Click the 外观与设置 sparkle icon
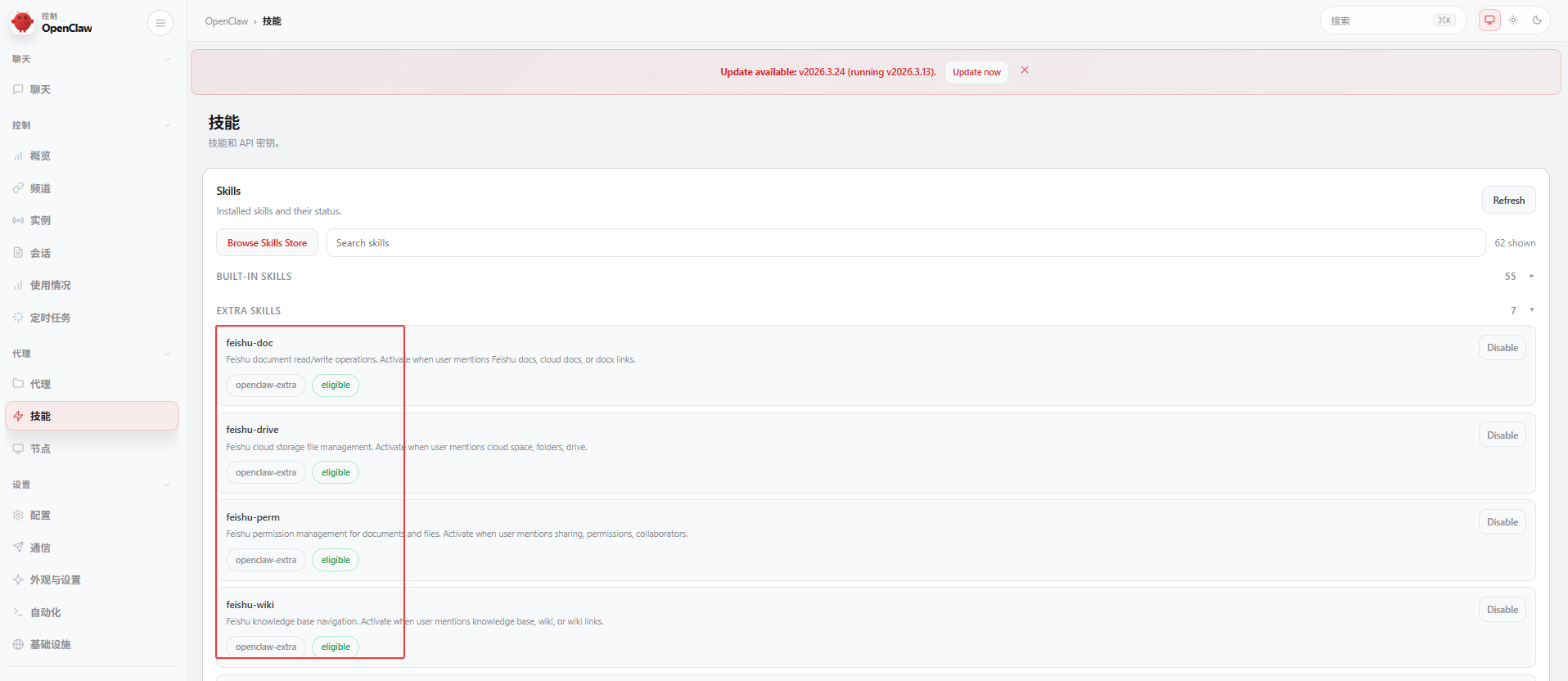Screen dimensions: 1568x681 (x=18, y=580)
